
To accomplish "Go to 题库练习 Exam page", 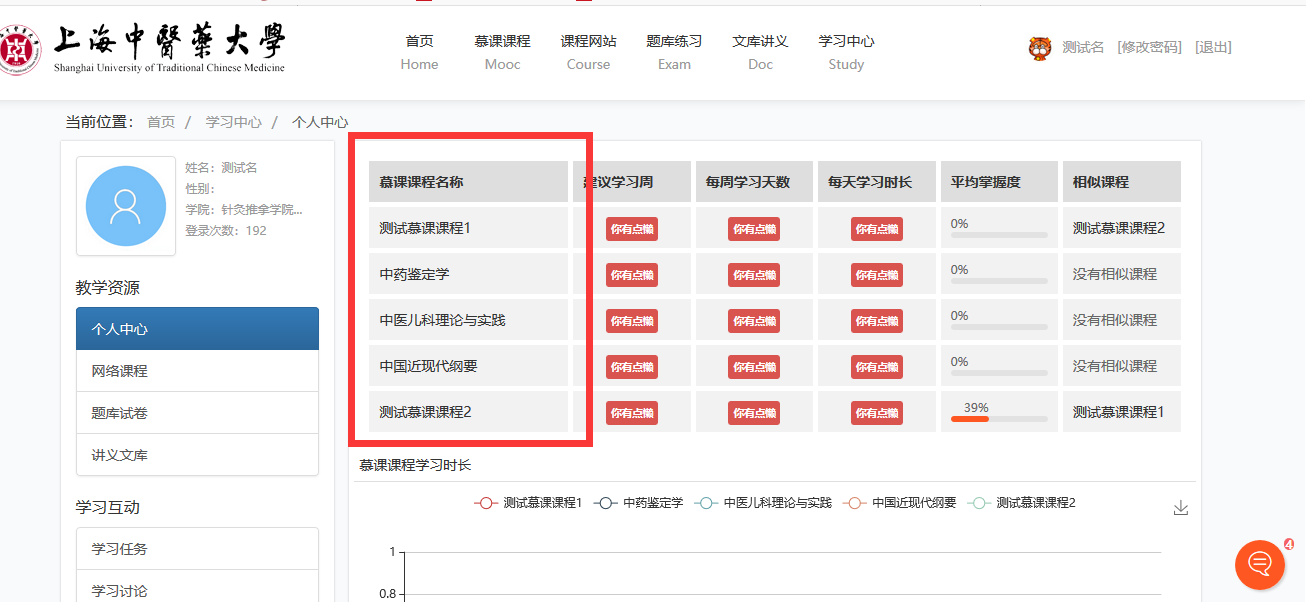I will [x=674, y=52].
